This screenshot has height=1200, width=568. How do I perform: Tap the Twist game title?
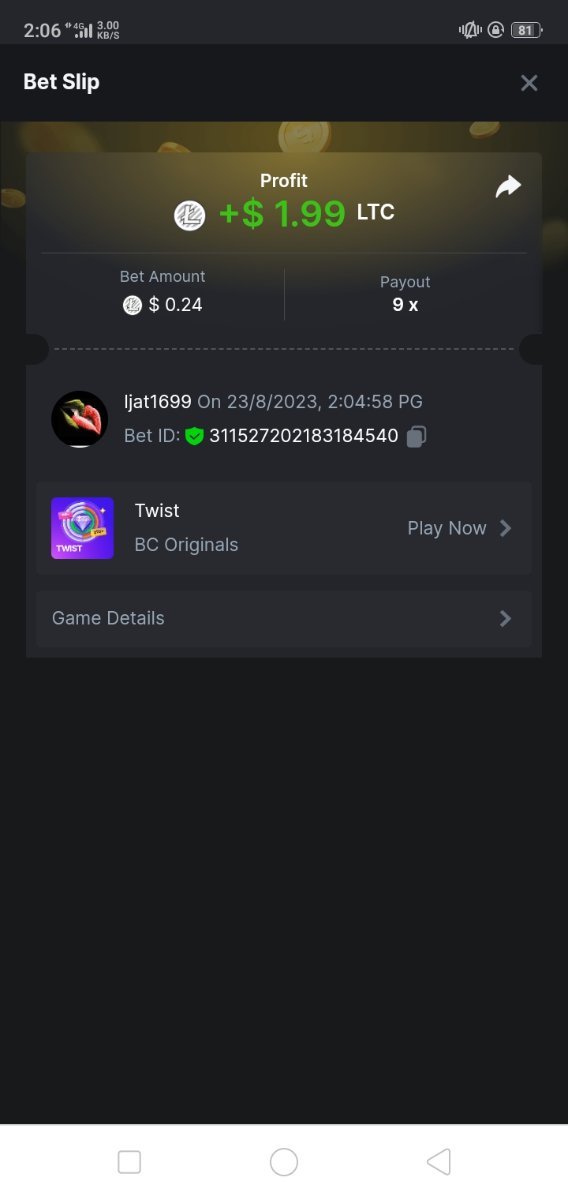click(157, 510)
